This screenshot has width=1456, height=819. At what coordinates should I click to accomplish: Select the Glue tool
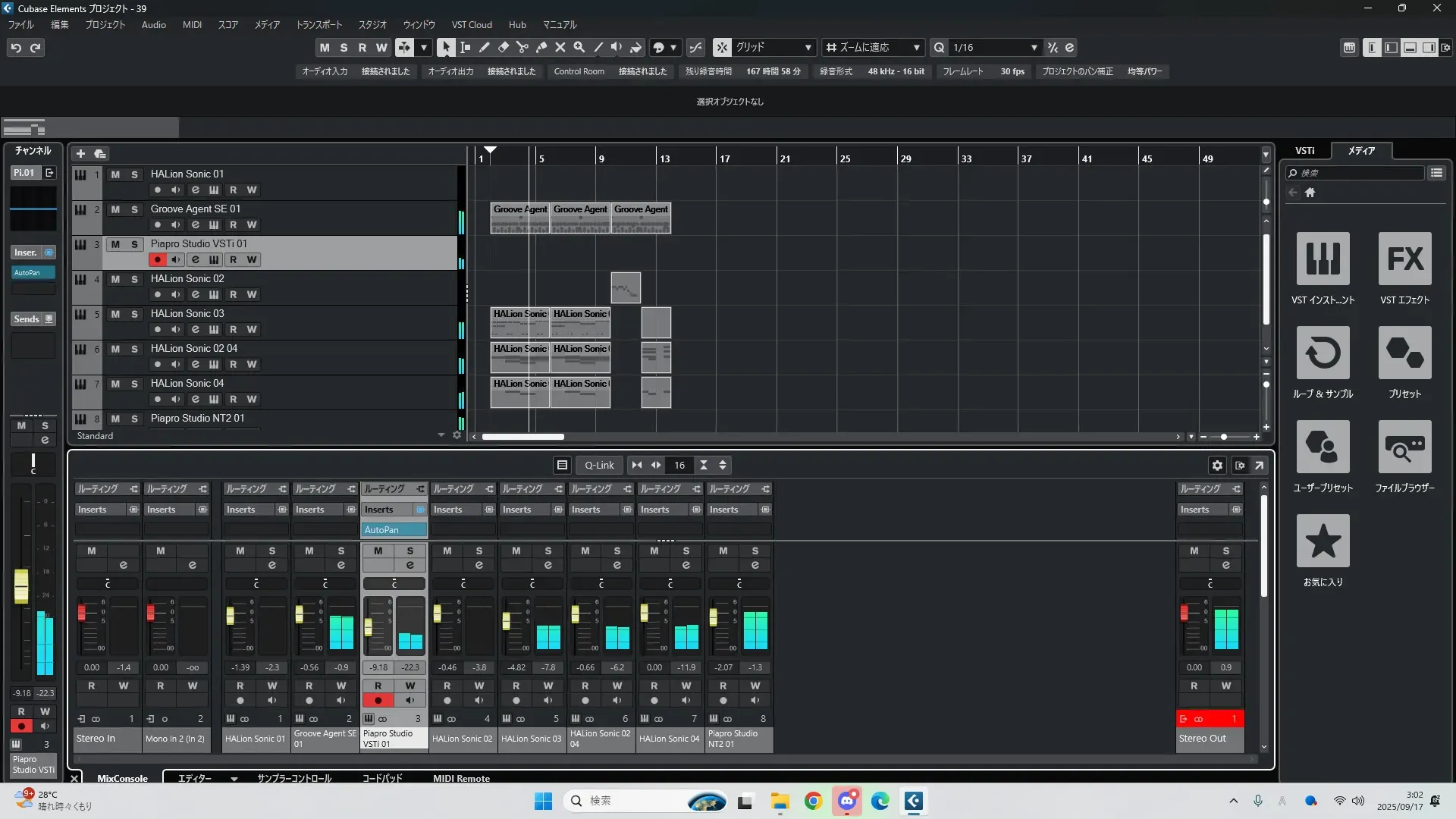click(541, 47)
